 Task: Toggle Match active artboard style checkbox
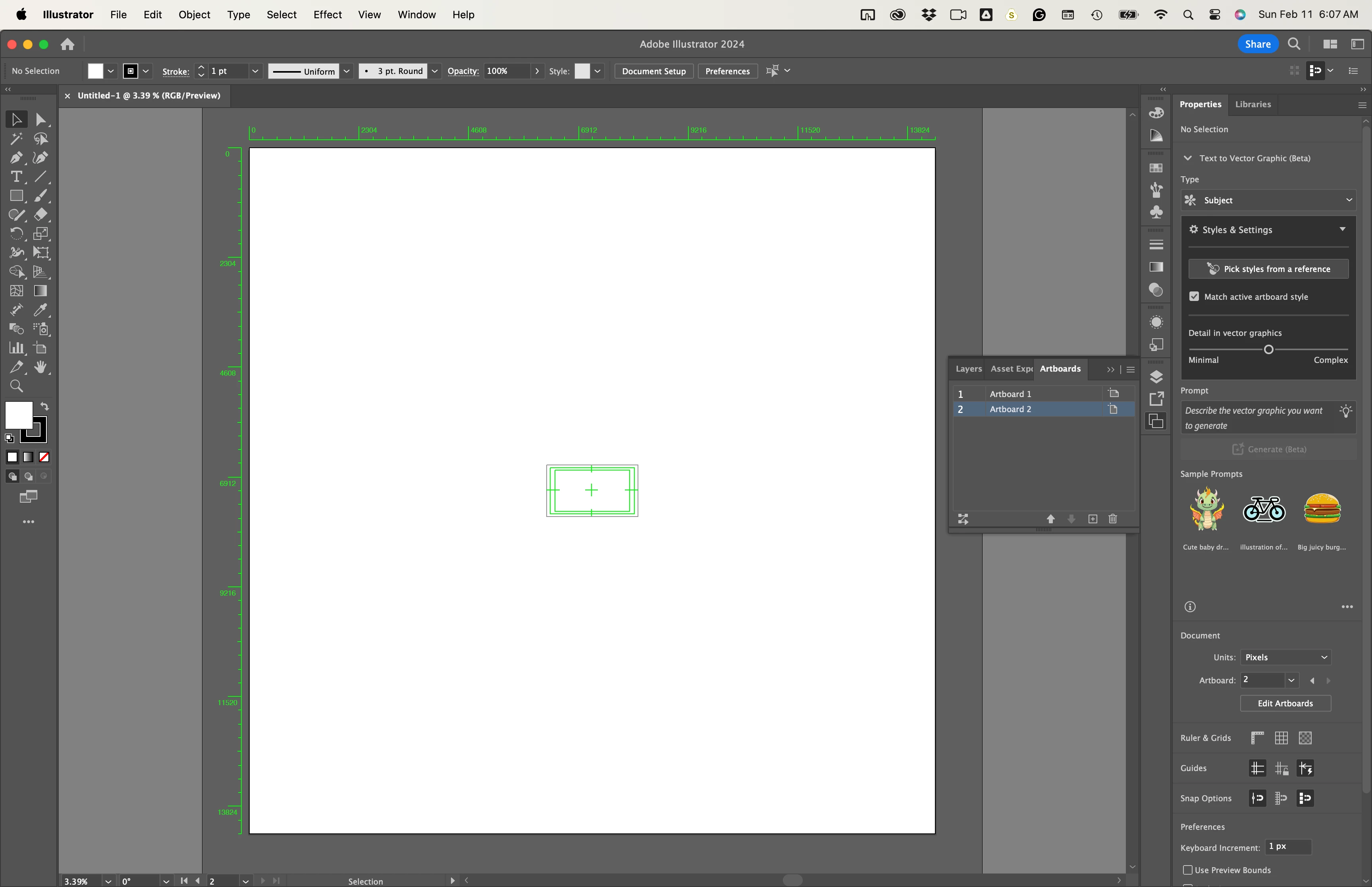click(x=1194, y=297)
